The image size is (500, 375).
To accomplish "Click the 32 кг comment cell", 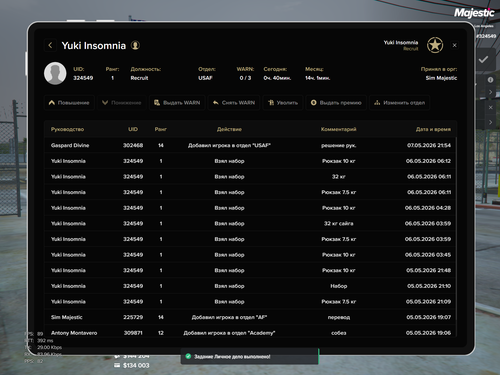I will tap(338, 177).
